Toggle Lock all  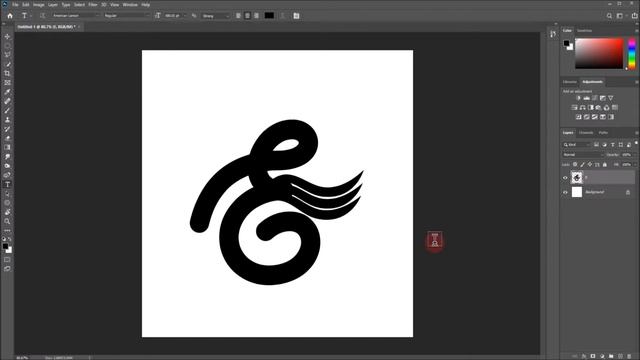click(605, 164)
